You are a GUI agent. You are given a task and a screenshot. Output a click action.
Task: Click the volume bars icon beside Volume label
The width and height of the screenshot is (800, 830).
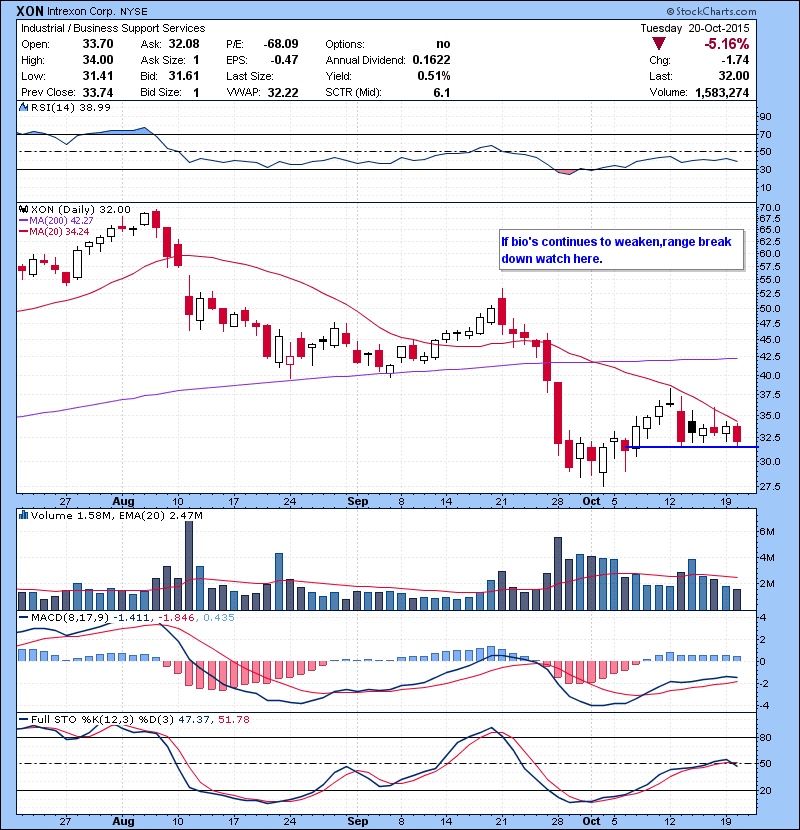[x=23, y=515]
